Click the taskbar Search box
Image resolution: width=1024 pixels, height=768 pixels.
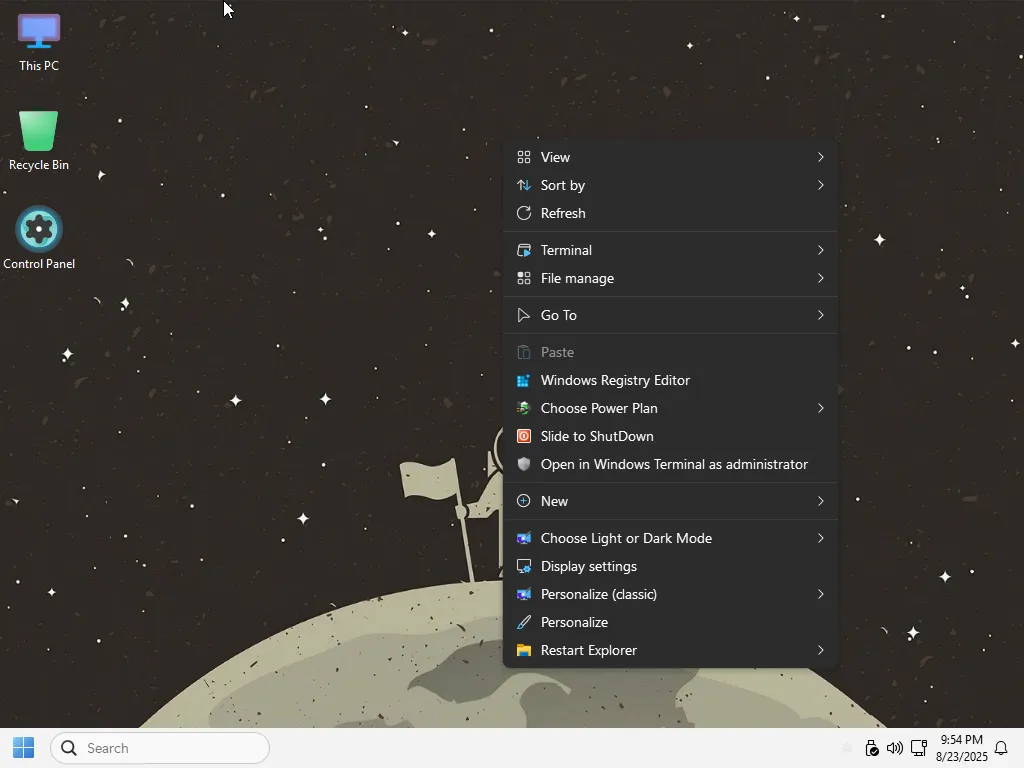pyautogui.click(x=160, y=748)
